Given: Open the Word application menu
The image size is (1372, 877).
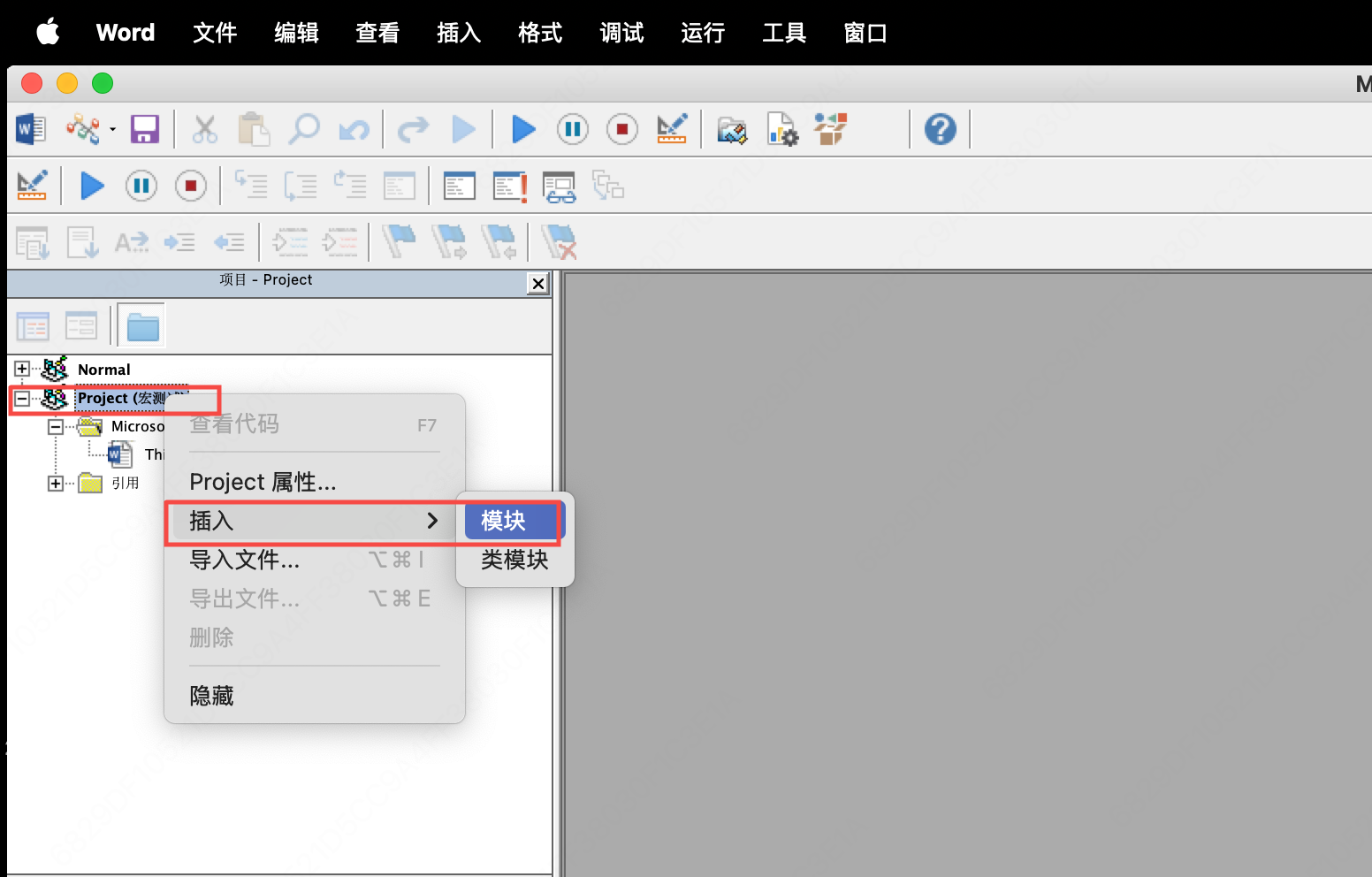Looking at the screenshot, I should tap(126, 33).
